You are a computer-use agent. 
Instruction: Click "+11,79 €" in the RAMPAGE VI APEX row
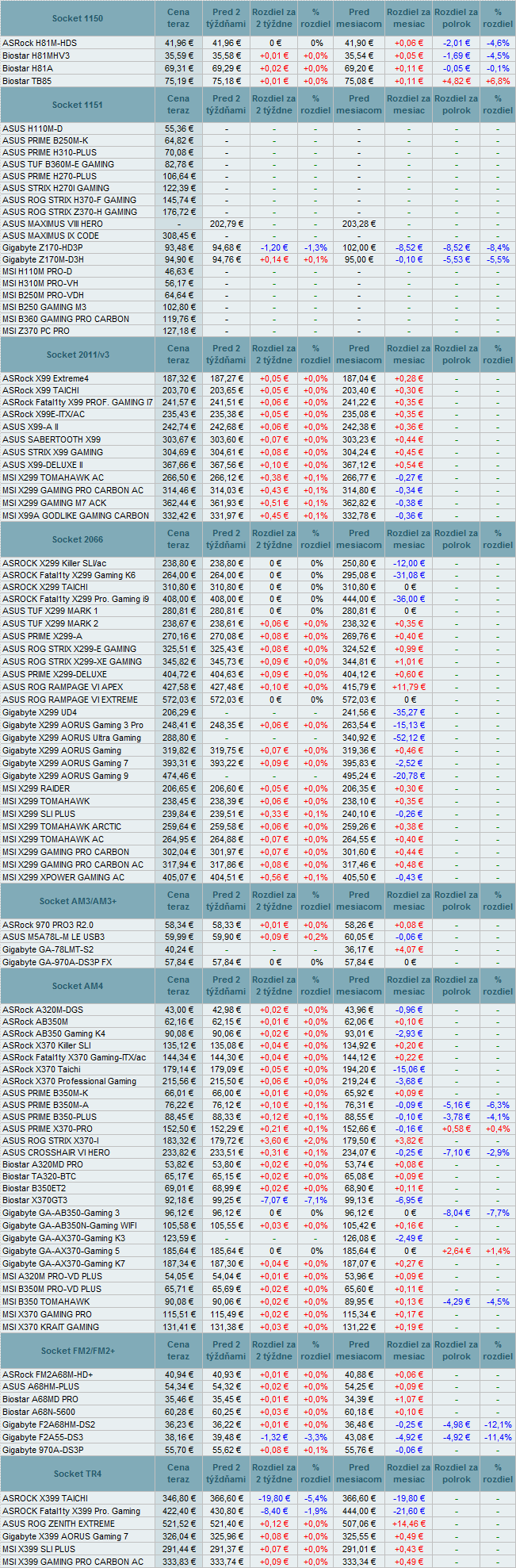[409, 687]
